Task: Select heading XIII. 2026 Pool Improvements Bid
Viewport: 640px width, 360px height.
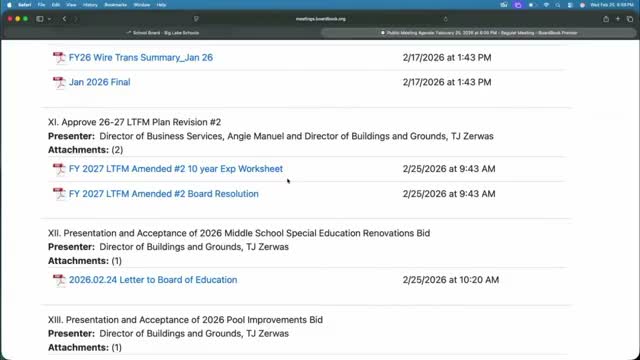Action: [185, 320]
